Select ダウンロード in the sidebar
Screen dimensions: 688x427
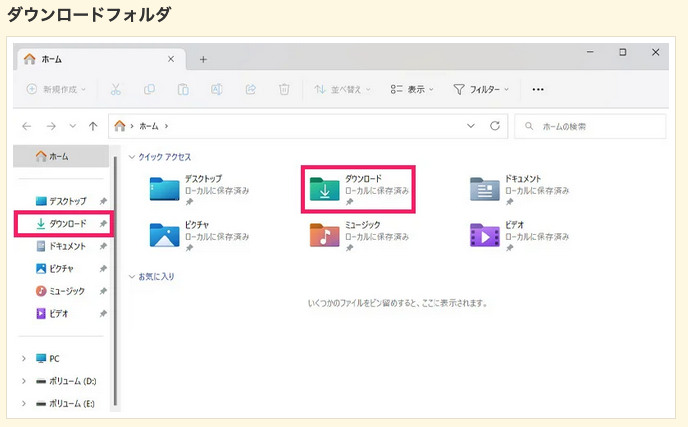coord(61,224)
